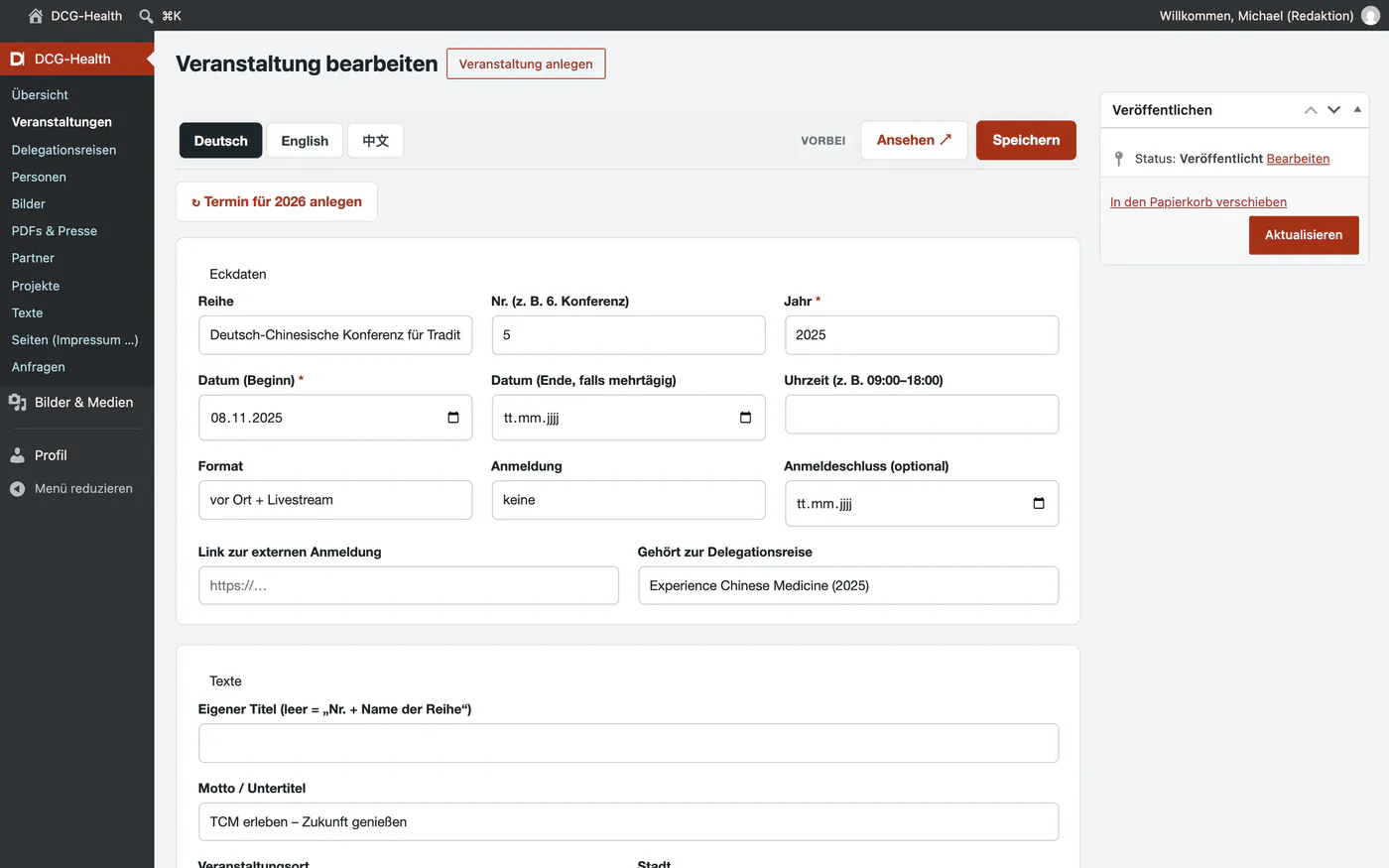Click the Link zur externen Anmeldung field
Screen dimensions: 1389x868
click(409, 585)
